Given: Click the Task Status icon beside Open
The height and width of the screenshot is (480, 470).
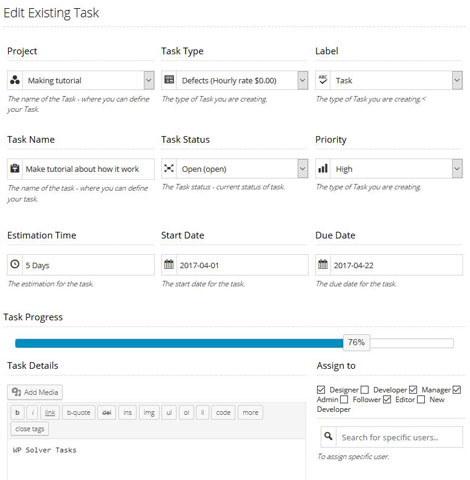Looking at the screenshot, I should click(x=169, y=168).
